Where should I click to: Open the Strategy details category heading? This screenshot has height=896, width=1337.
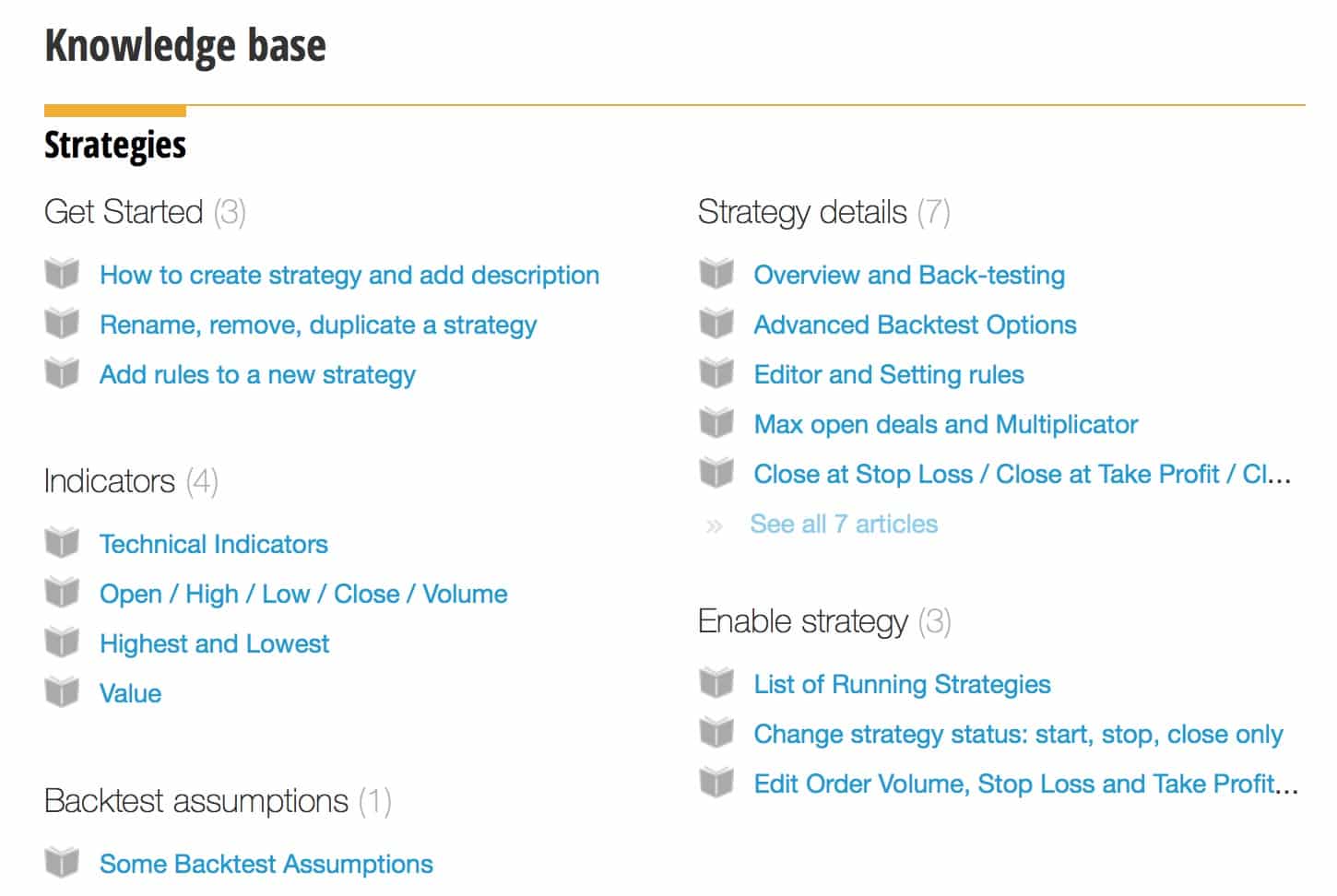click(x=802, y=212)
